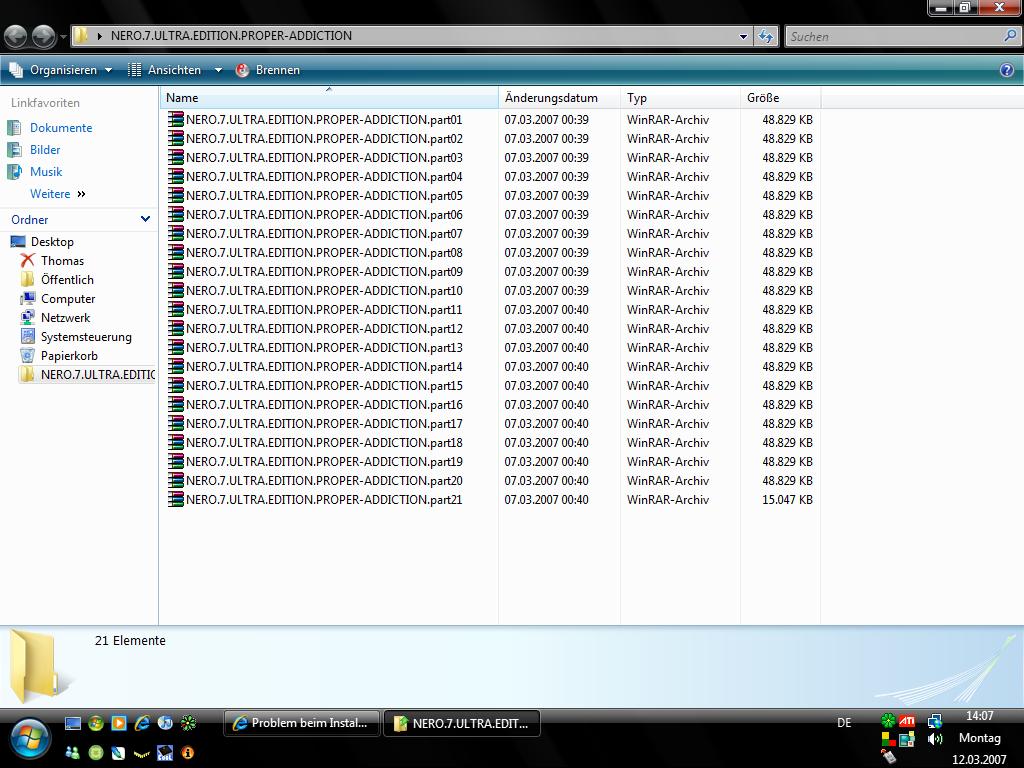Click the address bar folder path
Screen dimensions: 1024x768
point(231,35)
